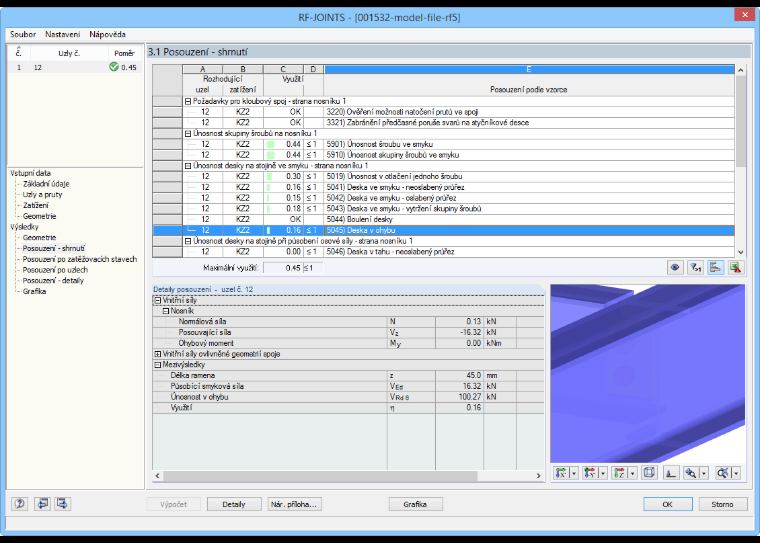Click the eye view-mode icon
The width and height of the screenshot is (760, 543).
[x=675, y=268]
